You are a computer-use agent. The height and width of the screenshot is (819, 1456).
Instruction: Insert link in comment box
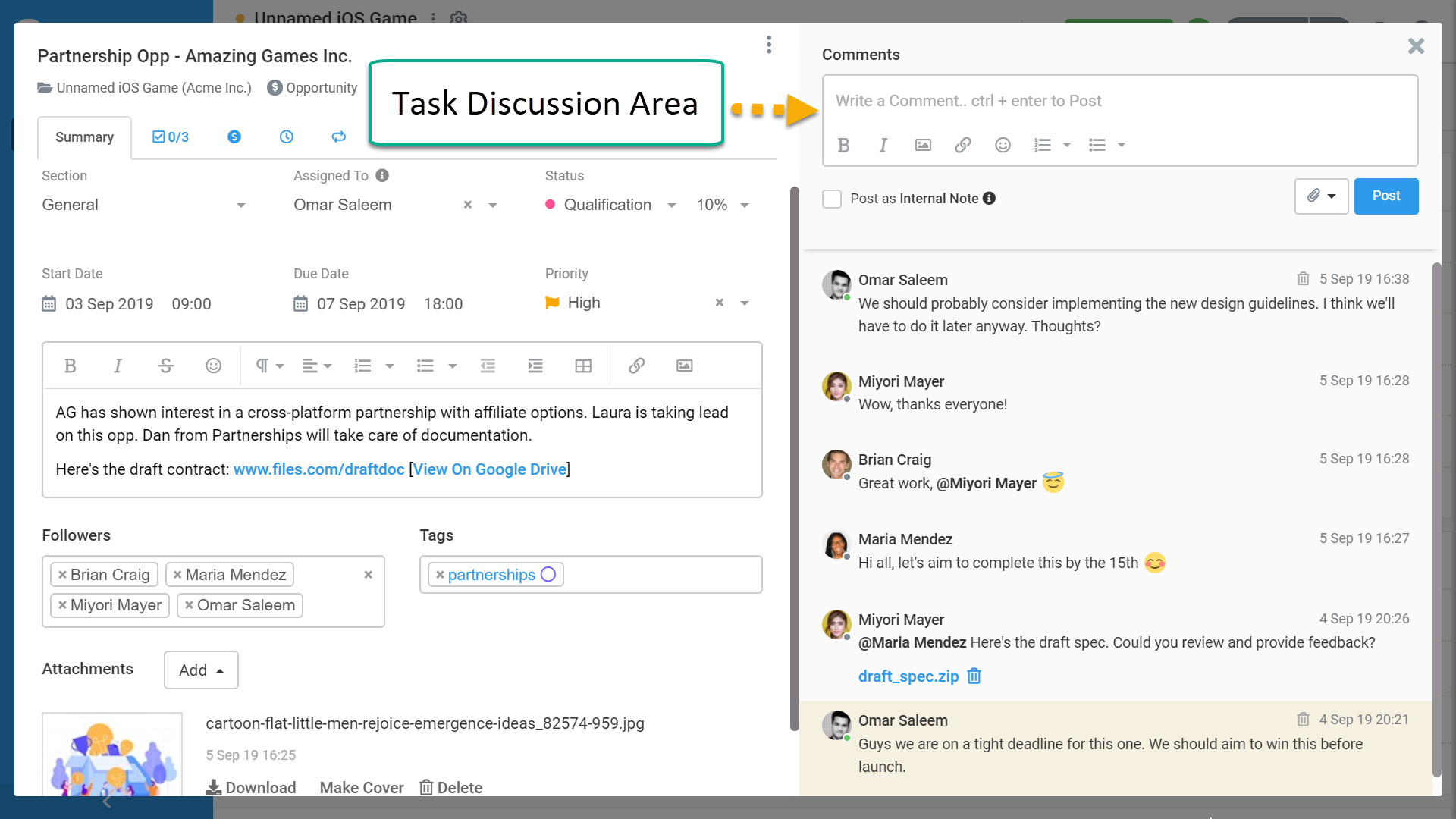[963, 145]
